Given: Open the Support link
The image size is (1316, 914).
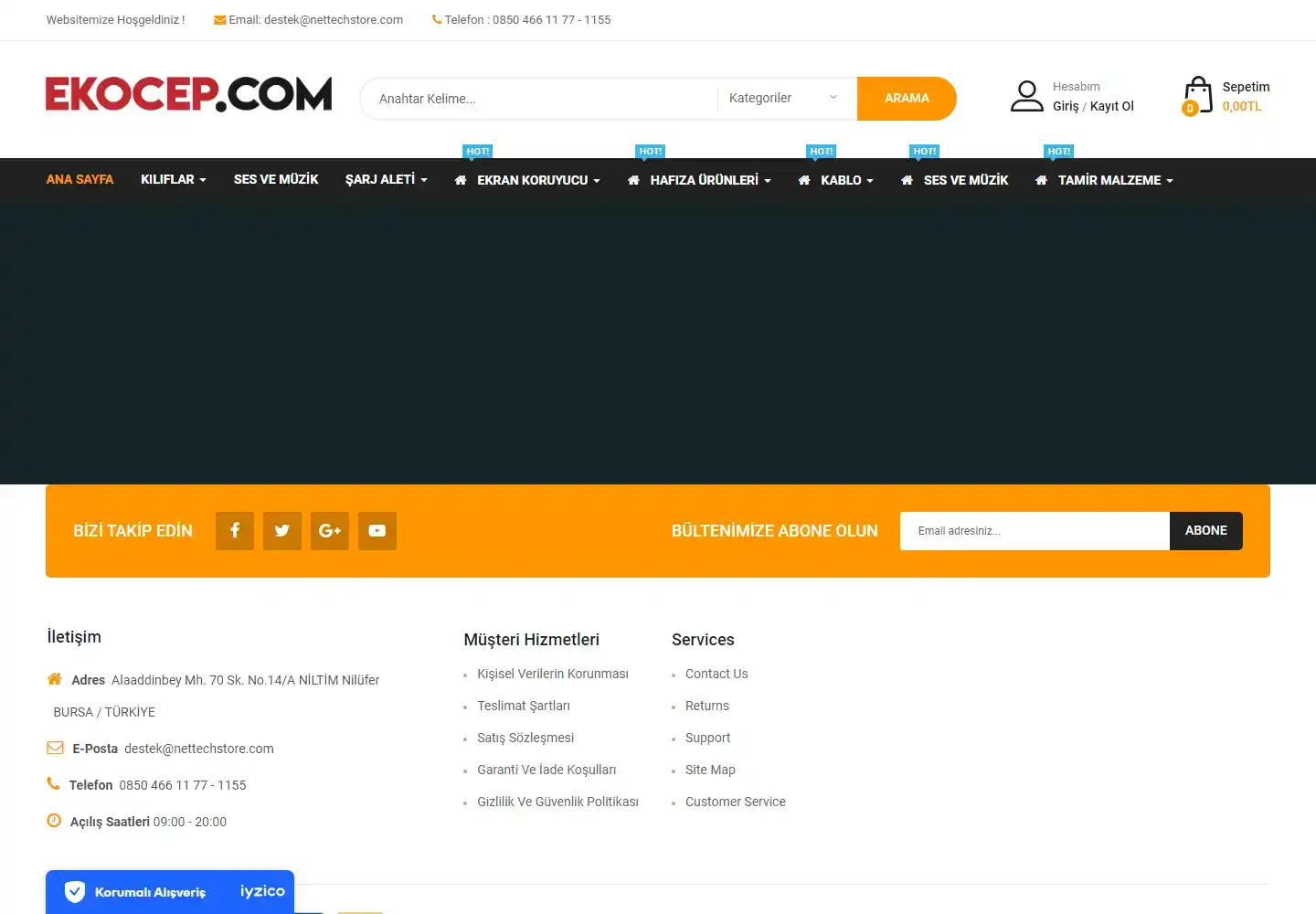Looking at the screenshot, I should click(x=708, y=738).
